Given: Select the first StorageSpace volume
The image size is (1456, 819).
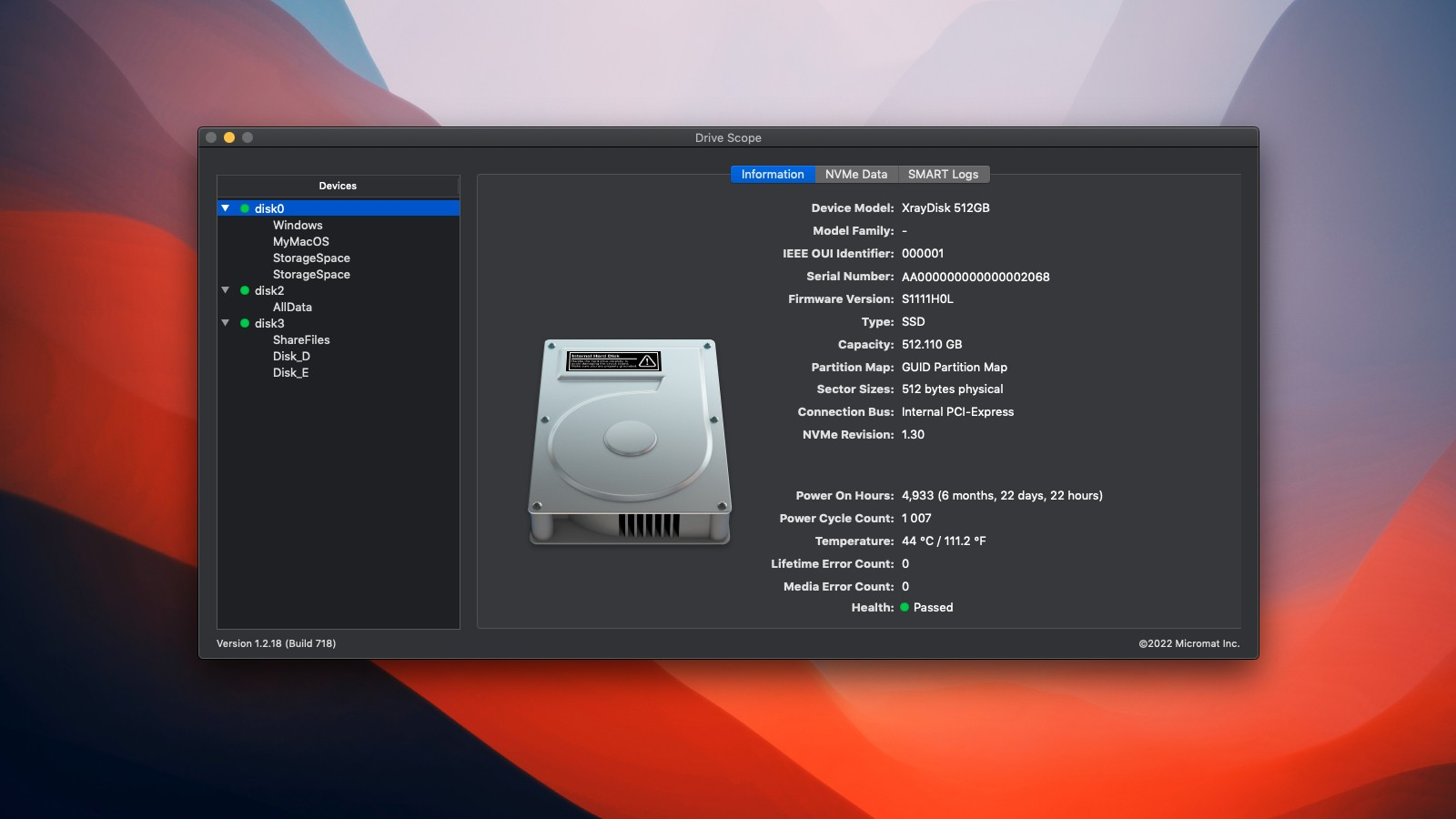Looking at the screenshot, I should (311, 258).
